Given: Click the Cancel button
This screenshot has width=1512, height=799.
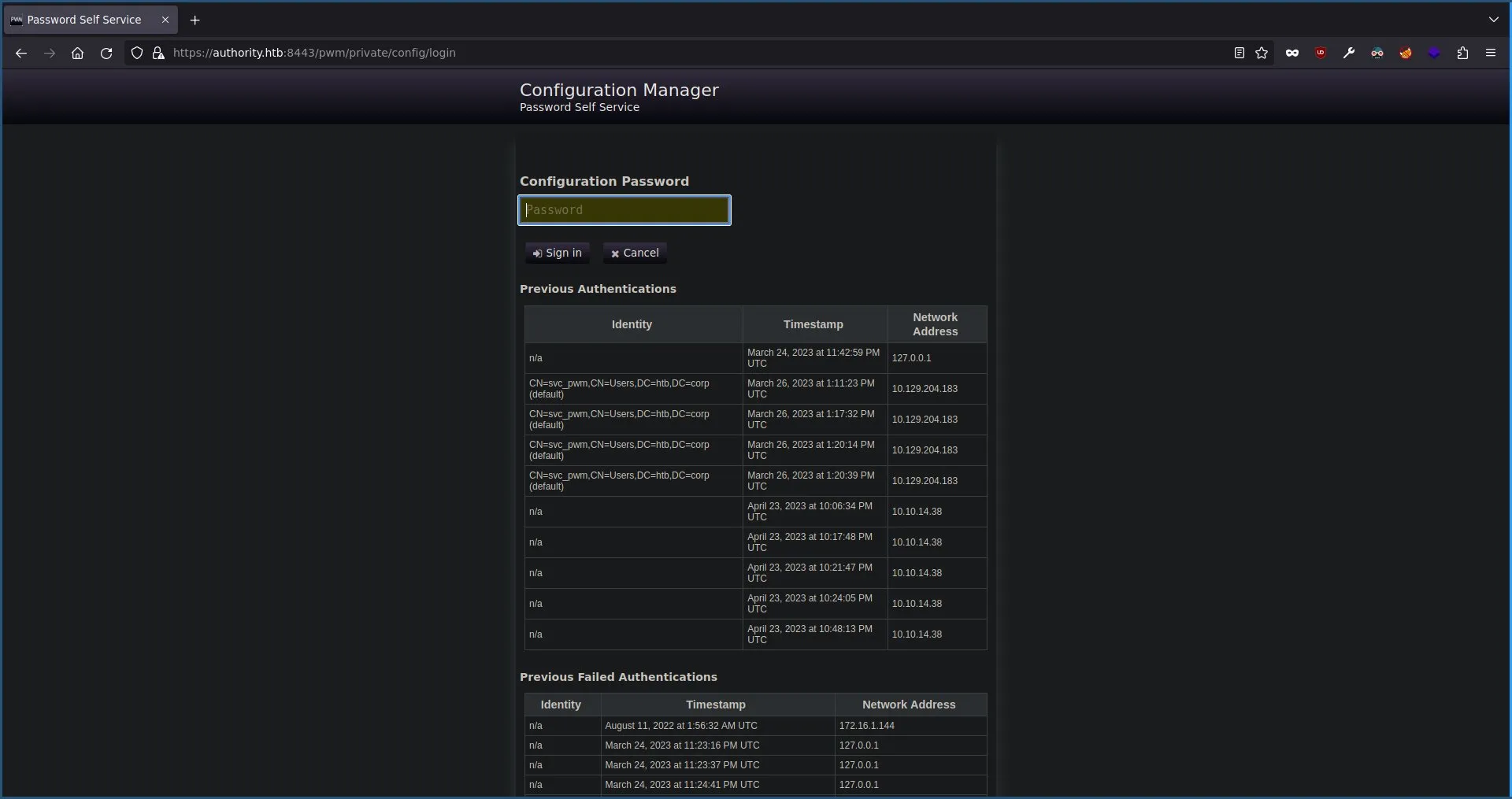Looking at the screenshot, I should coord(635,253).
